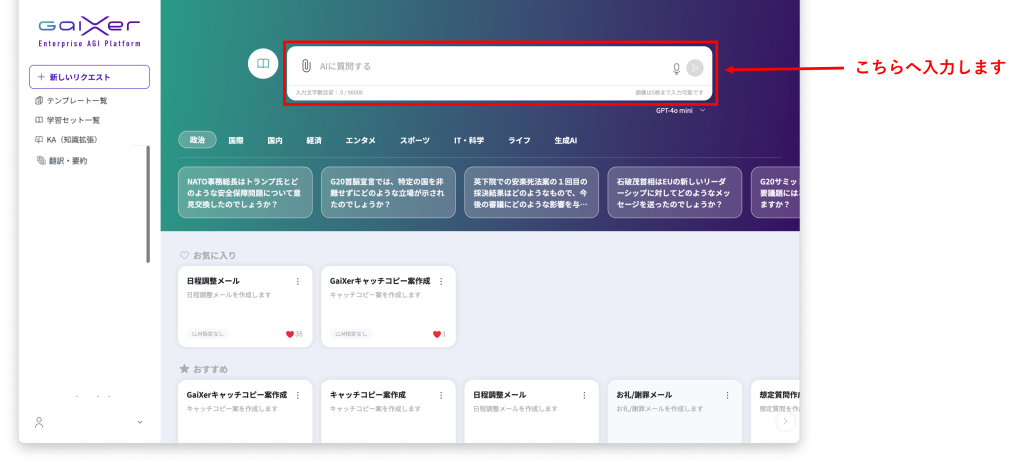Viewport: 1024px width, 466px height.
Task: Toggle heart on favorite GaiXerキャッチコピー案作成 card
Action: 436,334
